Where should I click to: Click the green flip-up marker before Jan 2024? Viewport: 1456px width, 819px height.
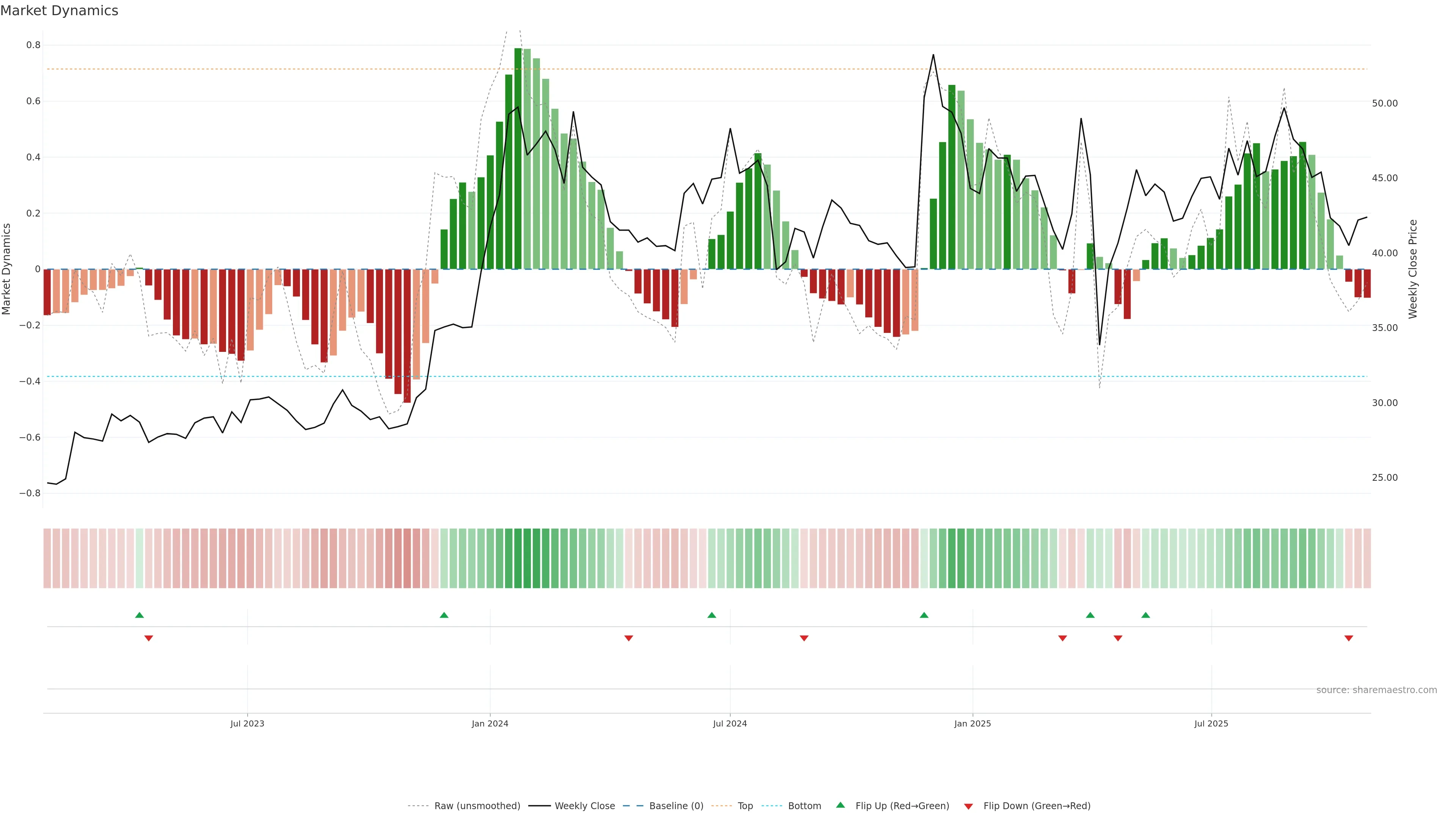[x=444, y=615]
